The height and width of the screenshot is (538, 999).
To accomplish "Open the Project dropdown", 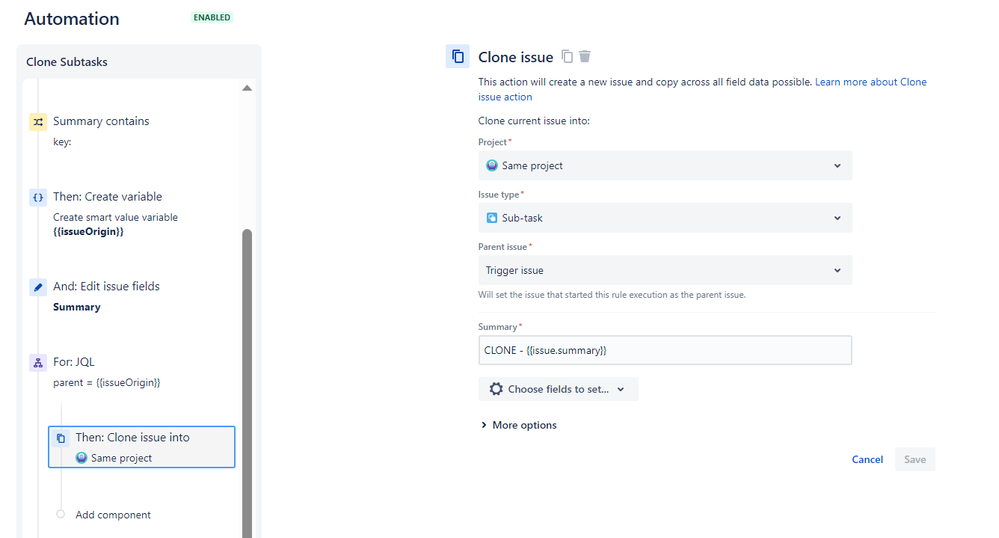I will pyautogui.click(x=665, y=166).
